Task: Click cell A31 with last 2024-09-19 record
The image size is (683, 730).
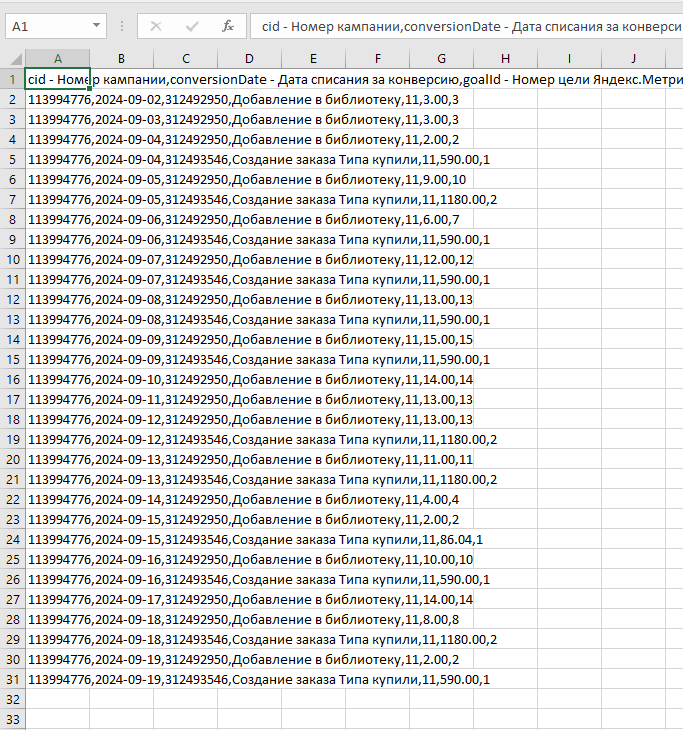Action: coord(57,679)
